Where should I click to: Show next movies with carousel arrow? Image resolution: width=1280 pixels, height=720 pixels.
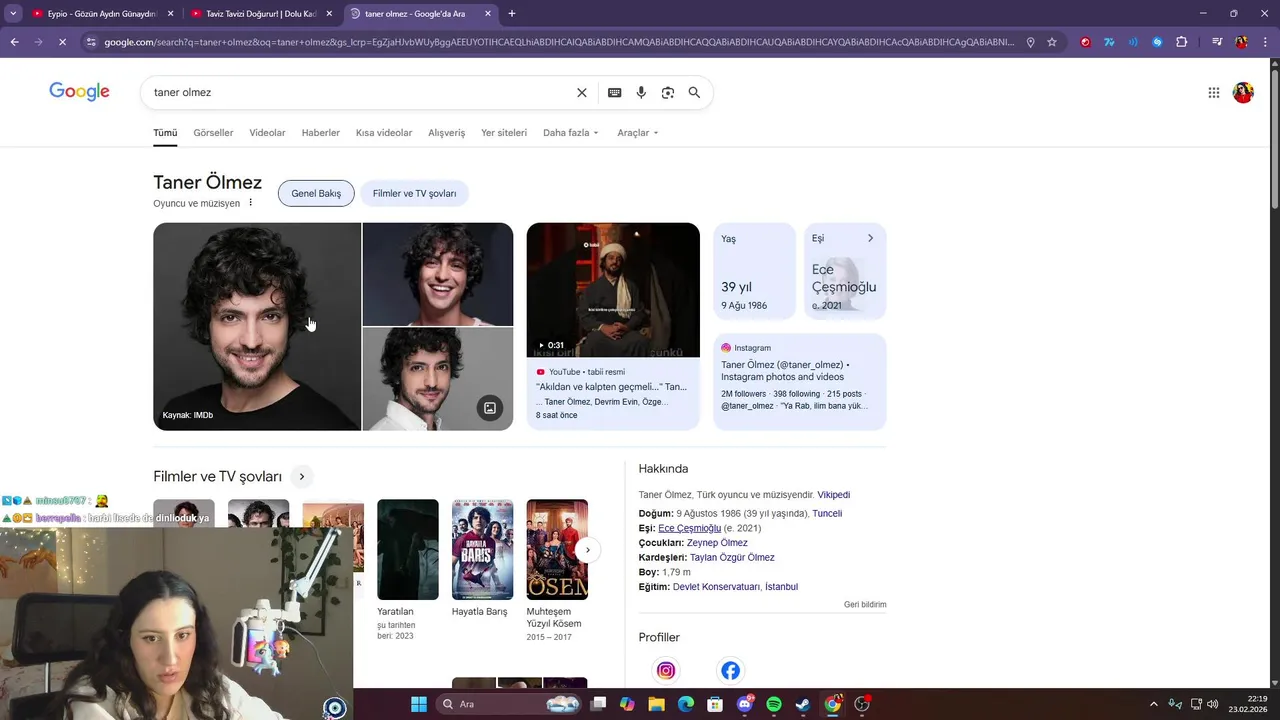(x=588, y=550)
